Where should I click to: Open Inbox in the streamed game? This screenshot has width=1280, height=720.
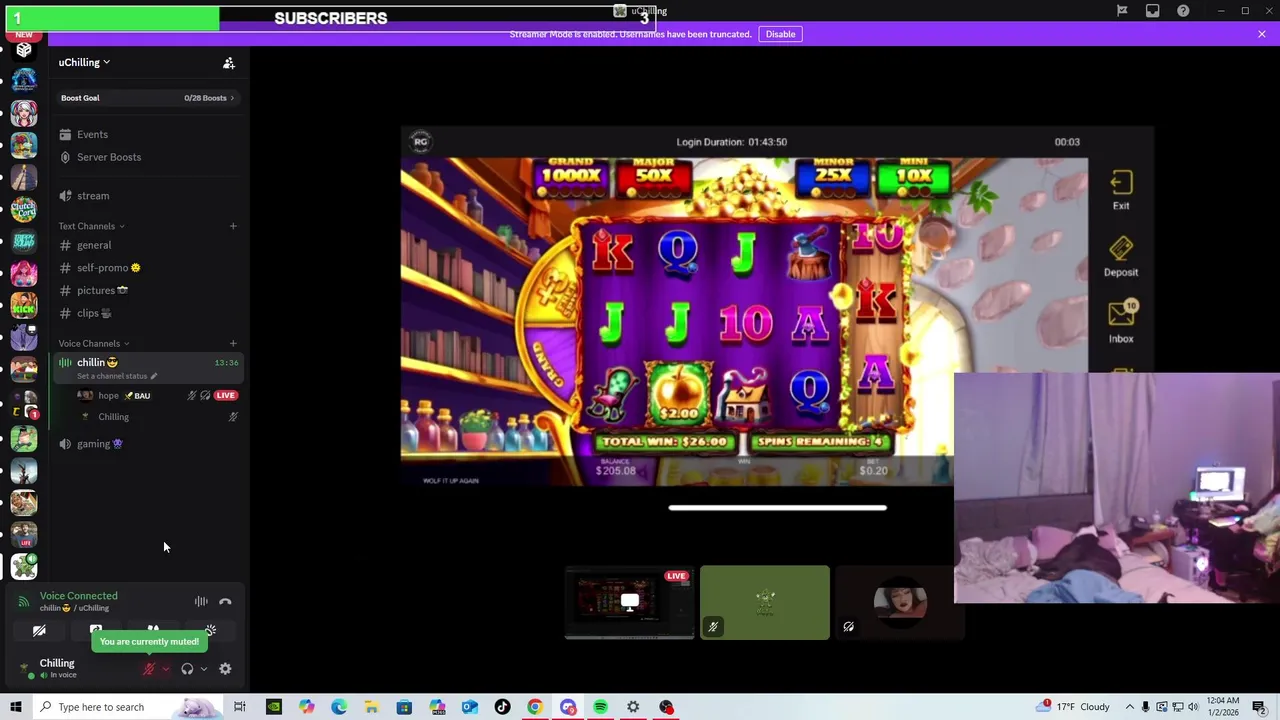(x=1121, y=322)
